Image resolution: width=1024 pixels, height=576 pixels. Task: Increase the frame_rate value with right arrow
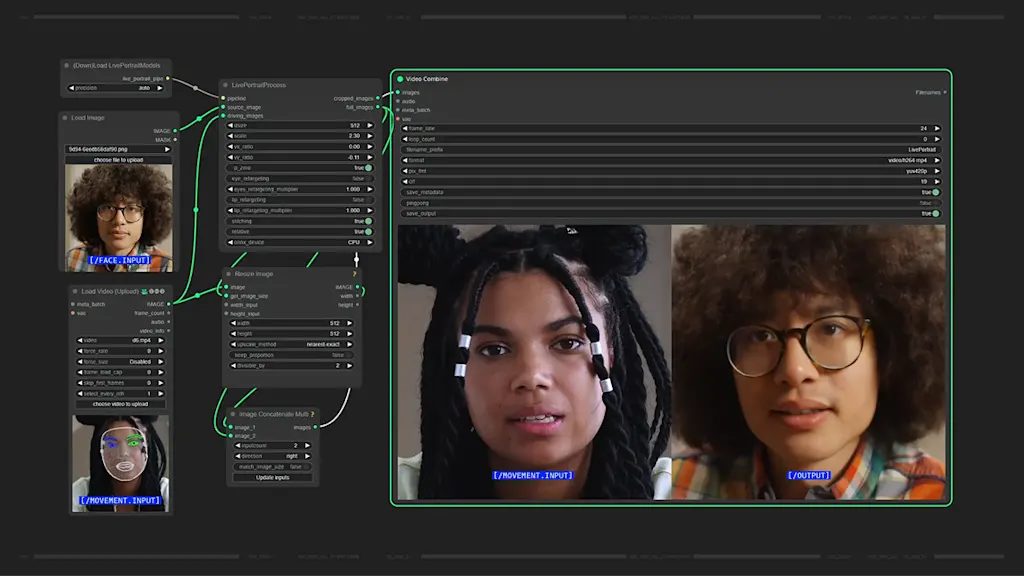[936, 129]
